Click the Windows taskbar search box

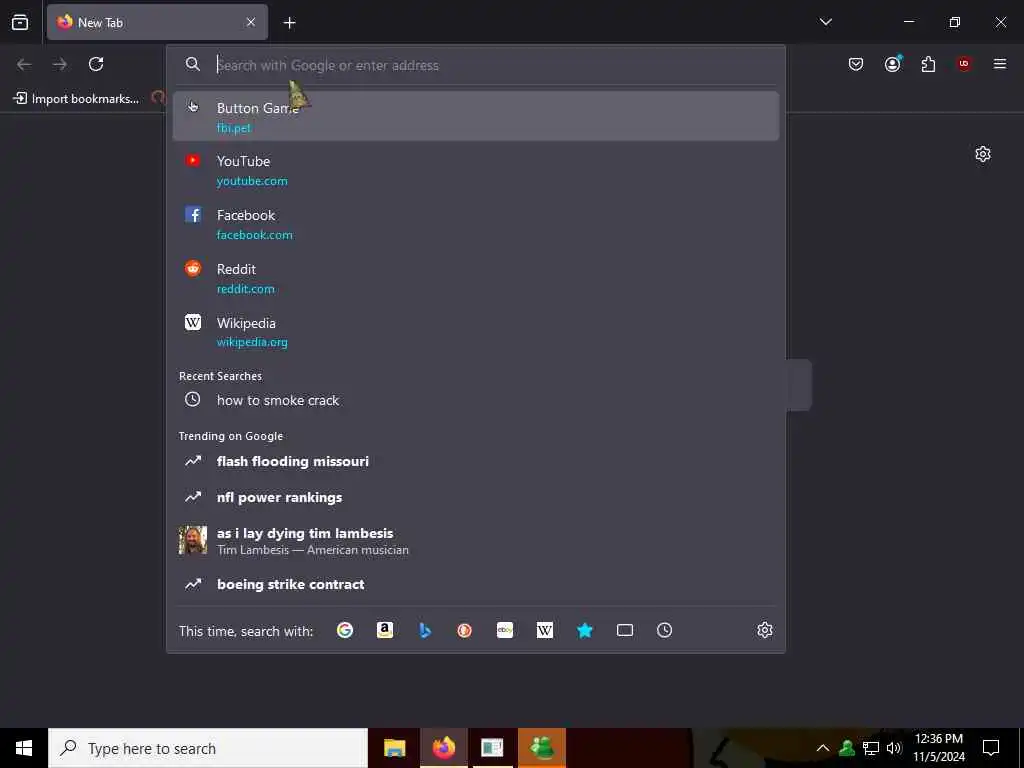click(x=208, y=748)
